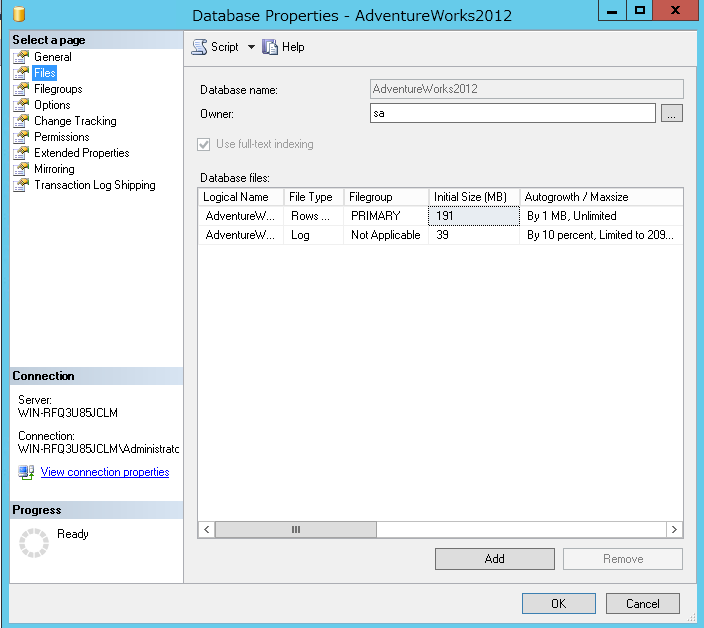Select the Initial Size cell 39
The height and width of the screenshot is (628, 704).
point(474,235)
